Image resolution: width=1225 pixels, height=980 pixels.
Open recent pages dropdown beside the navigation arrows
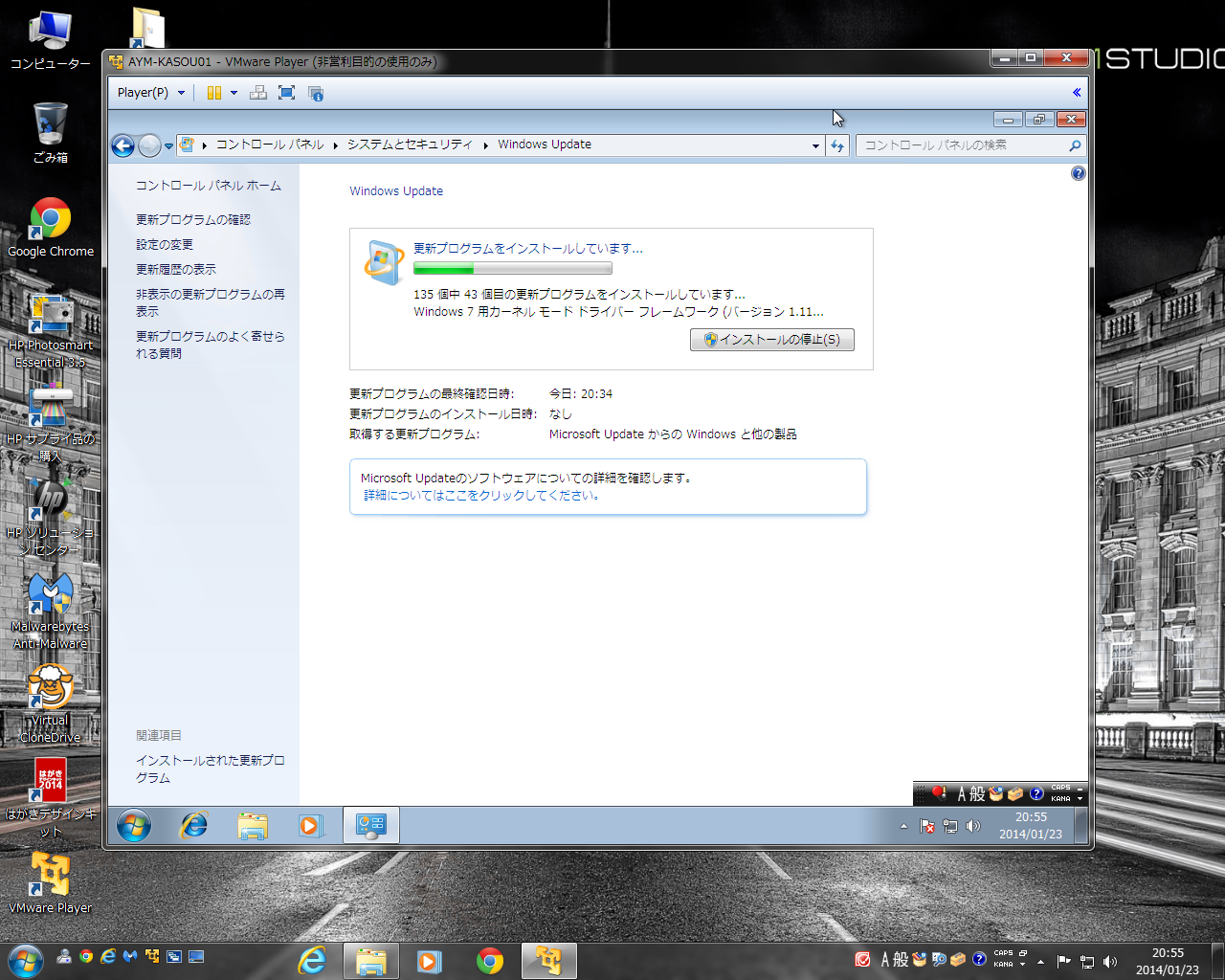[168, 146]
